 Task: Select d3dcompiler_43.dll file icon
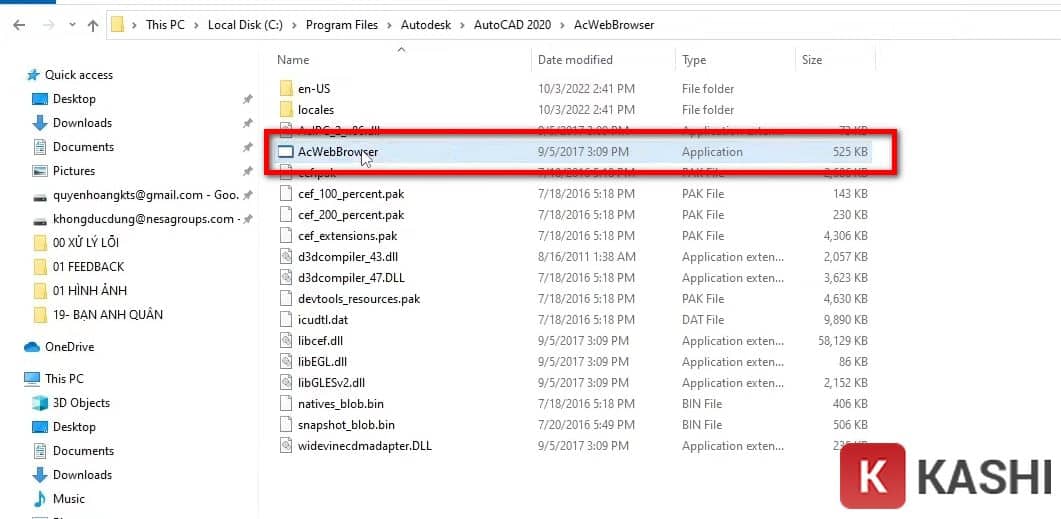(x=287, y=256)
